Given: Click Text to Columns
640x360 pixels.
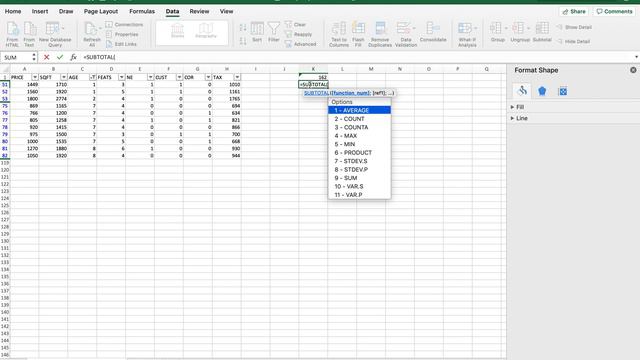Looking at the screenshot, I should [x=339, y=34].
